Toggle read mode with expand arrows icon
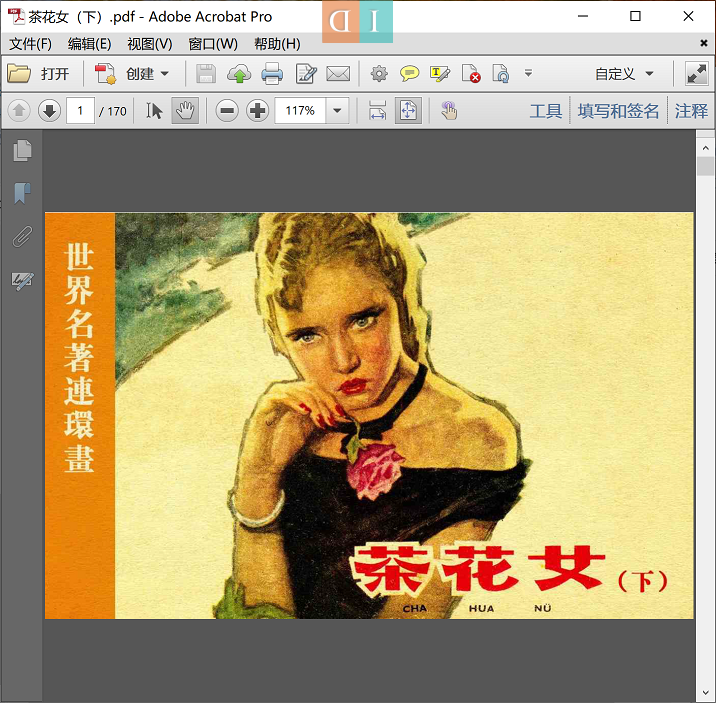 coord(696,73)
